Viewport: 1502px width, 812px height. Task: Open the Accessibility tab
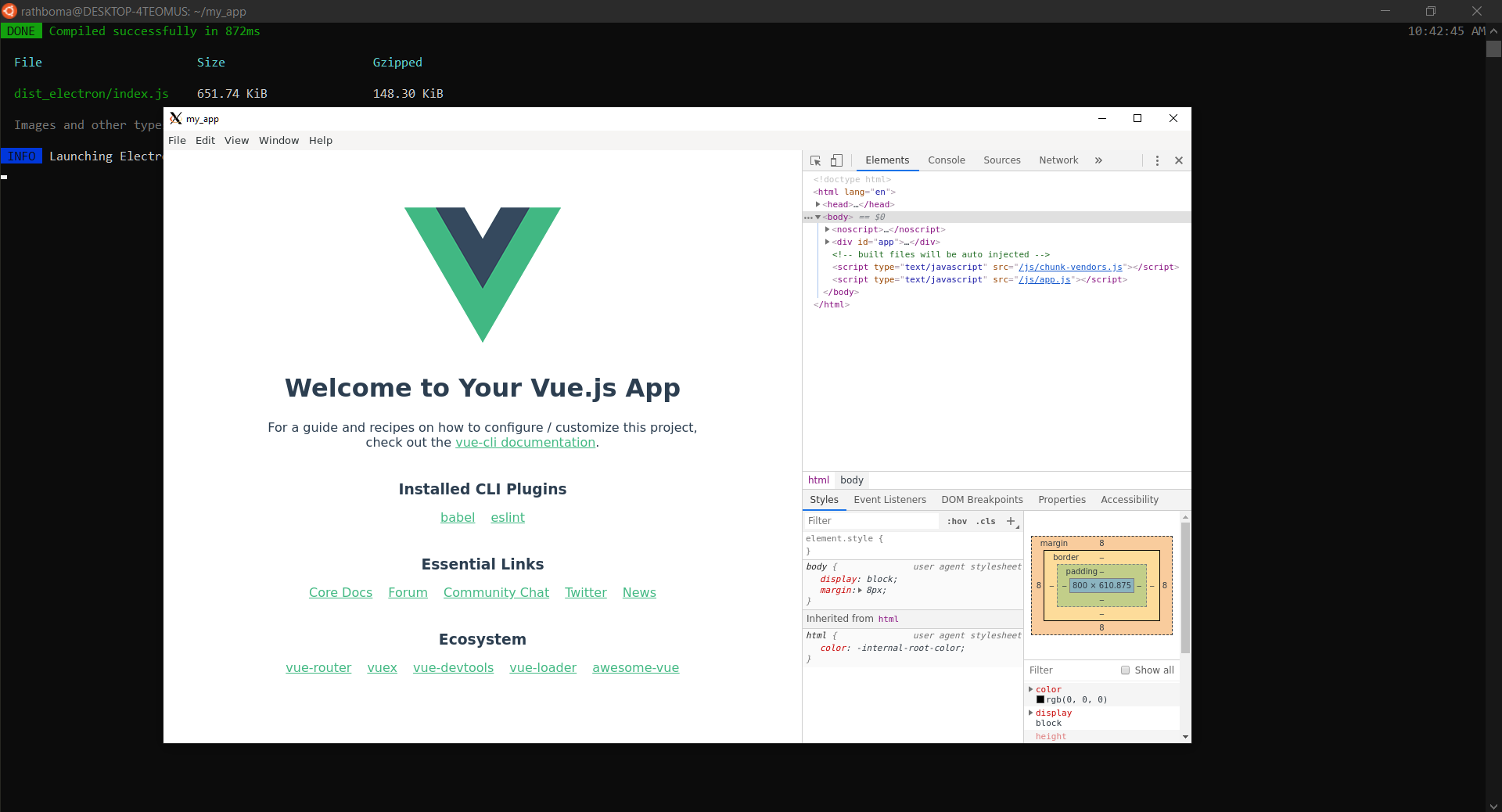(1129, 500)
